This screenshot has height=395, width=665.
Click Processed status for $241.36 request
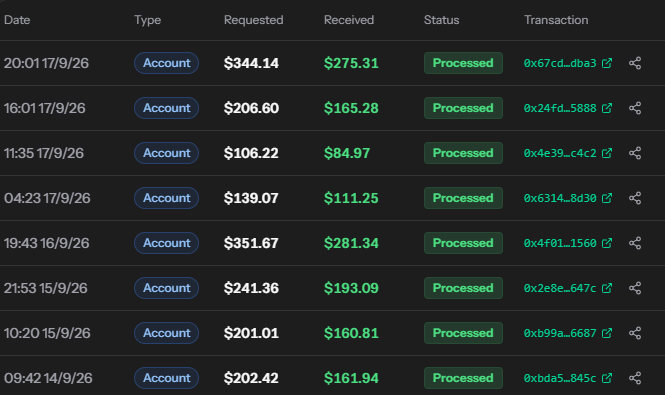pyautogui.click(x=463, y=288)
